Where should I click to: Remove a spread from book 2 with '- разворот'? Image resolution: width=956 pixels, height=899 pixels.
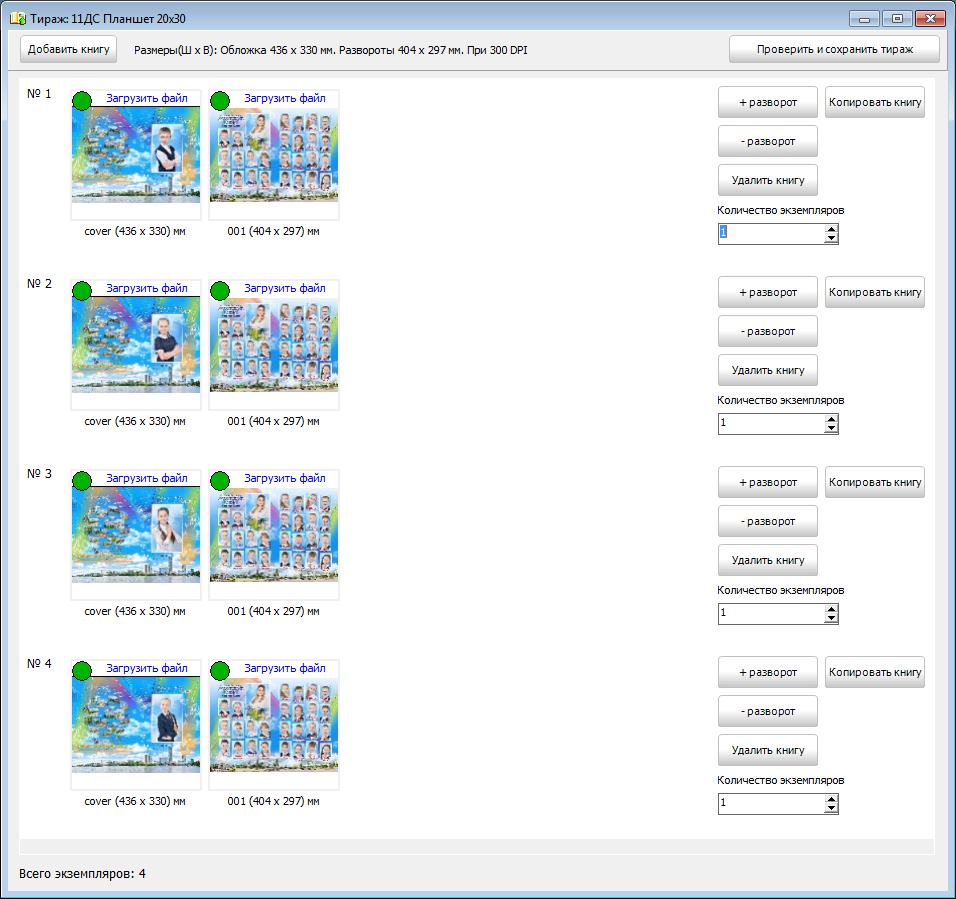point(767,331)
